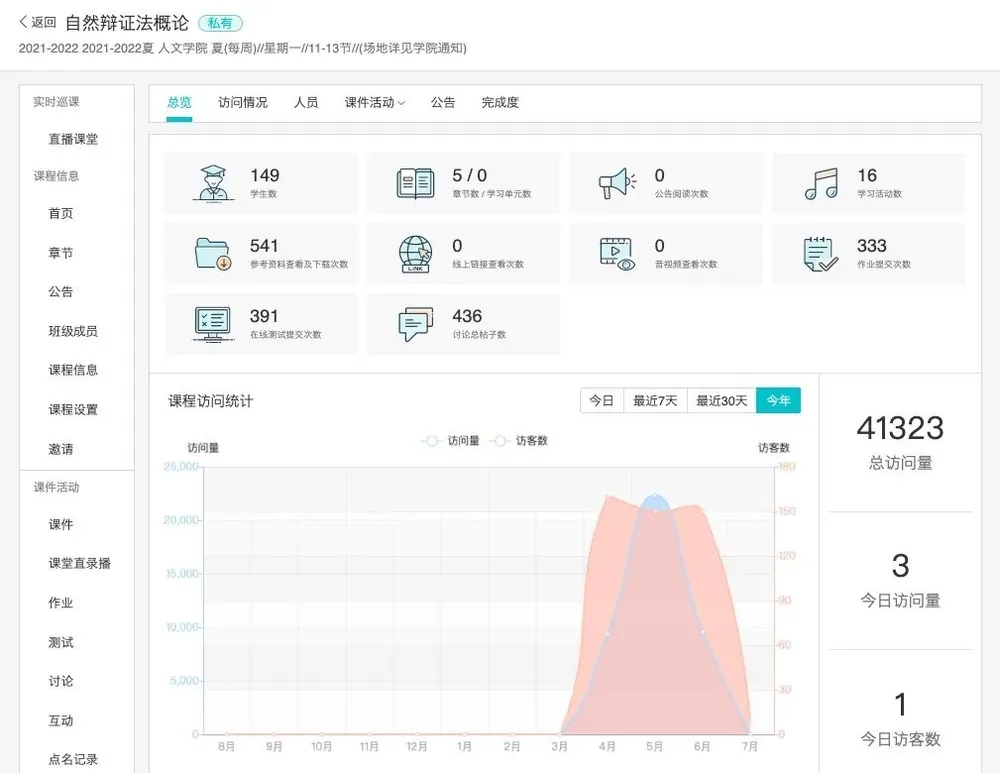This screenshot has width=1000, height=773.
Task: Click the music note learning activities icon
Action: 821,184
